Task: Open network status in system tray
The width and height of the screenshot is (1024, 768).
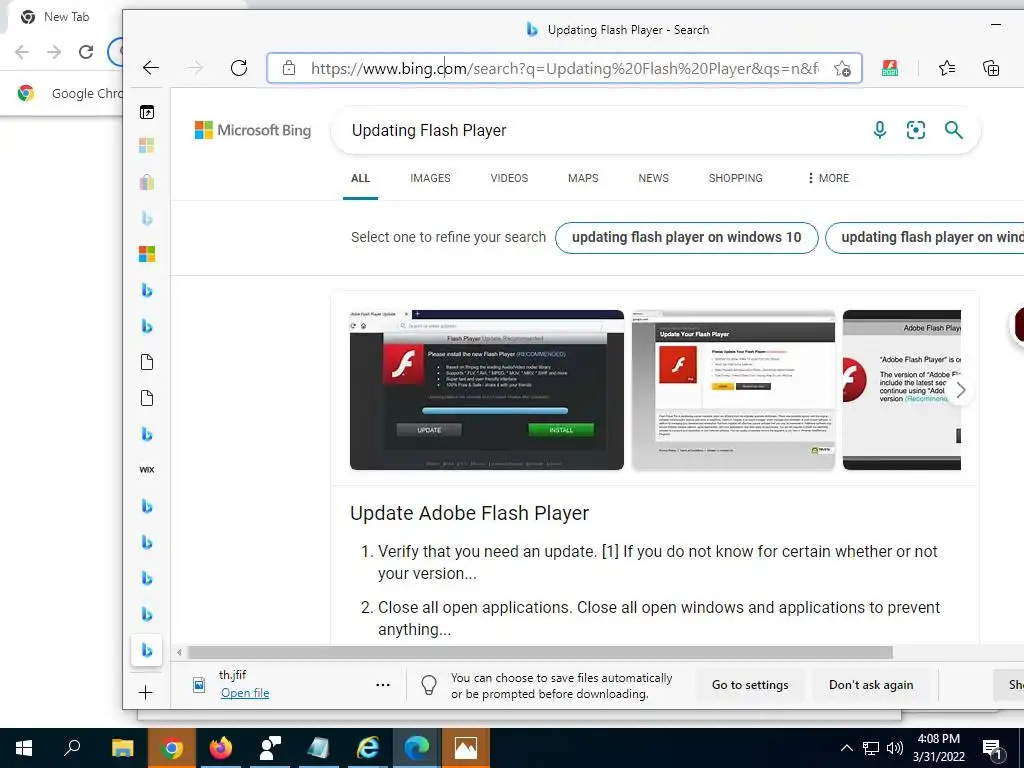Action: point(871,748)
